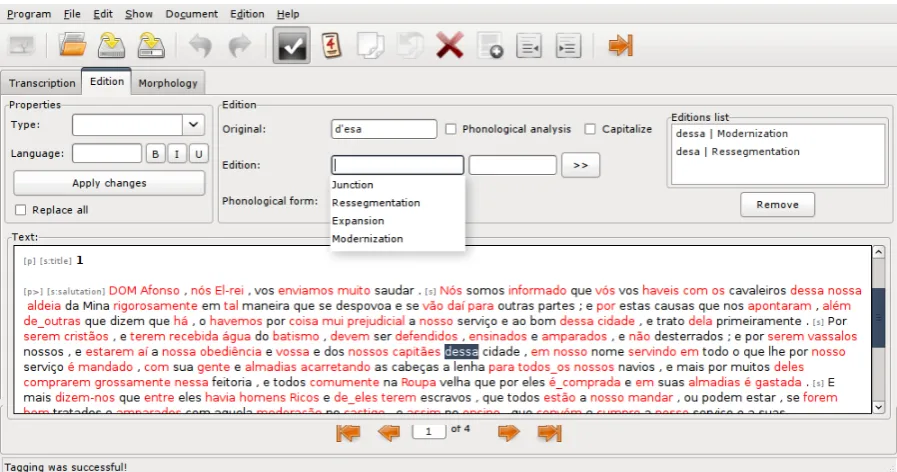Jump to last page orange arrow

549,433
